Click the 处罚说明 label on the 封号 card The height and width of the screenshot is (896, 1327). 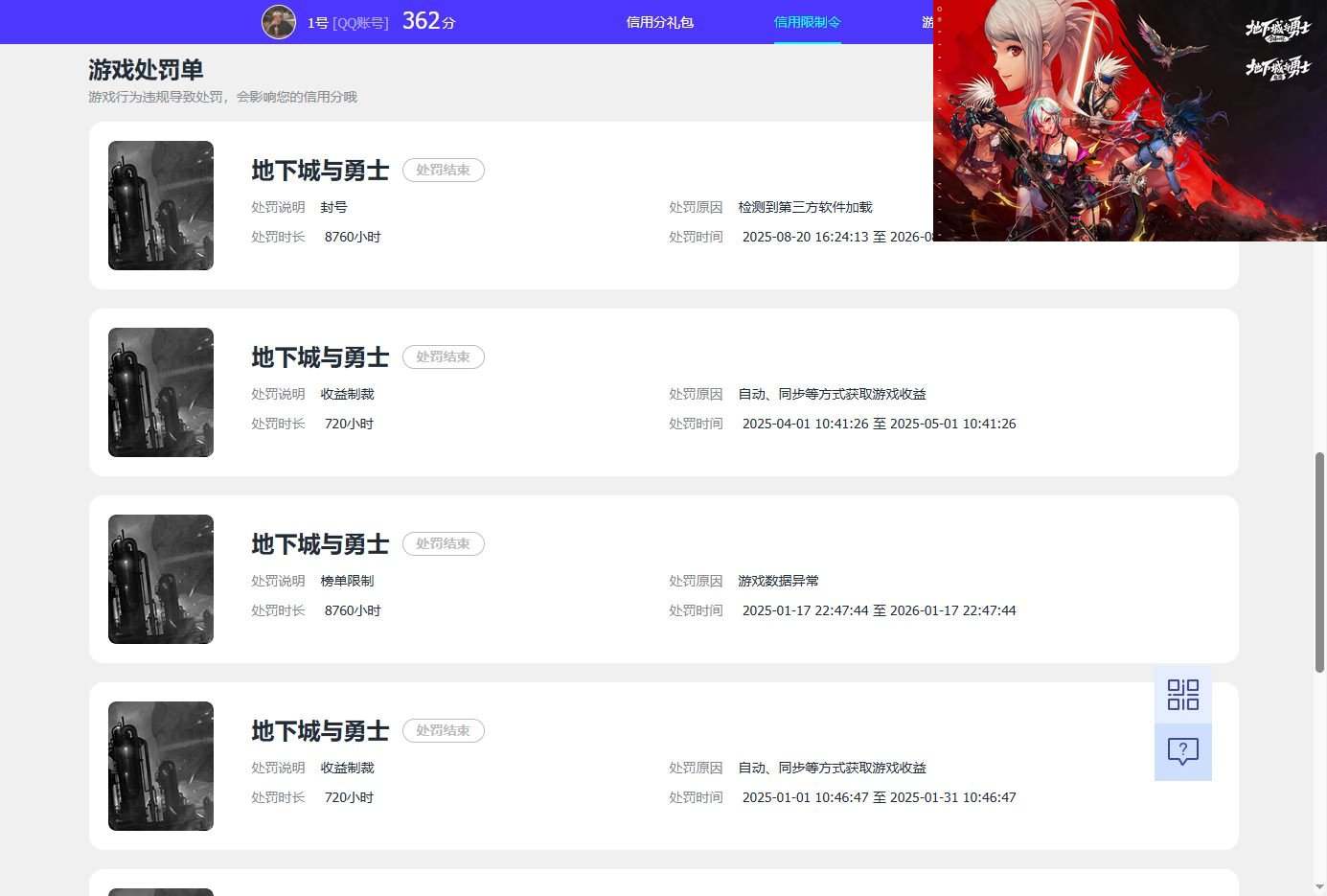(278, 207)
